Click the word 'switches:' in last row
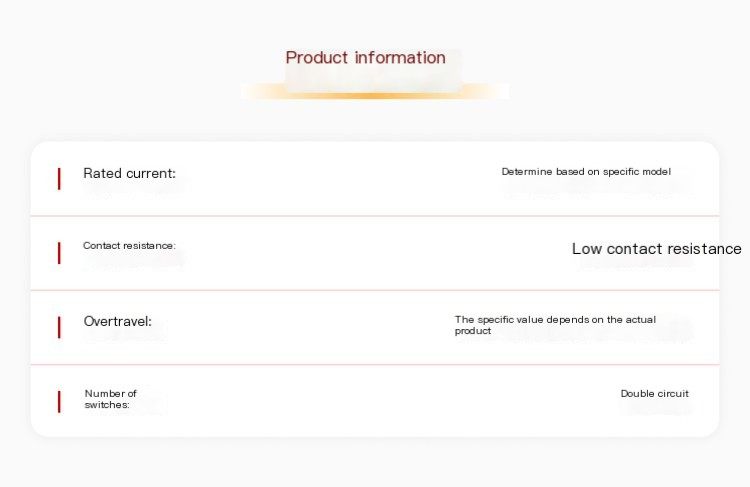This screenshot has width=750, height=487. coord(107,405)
